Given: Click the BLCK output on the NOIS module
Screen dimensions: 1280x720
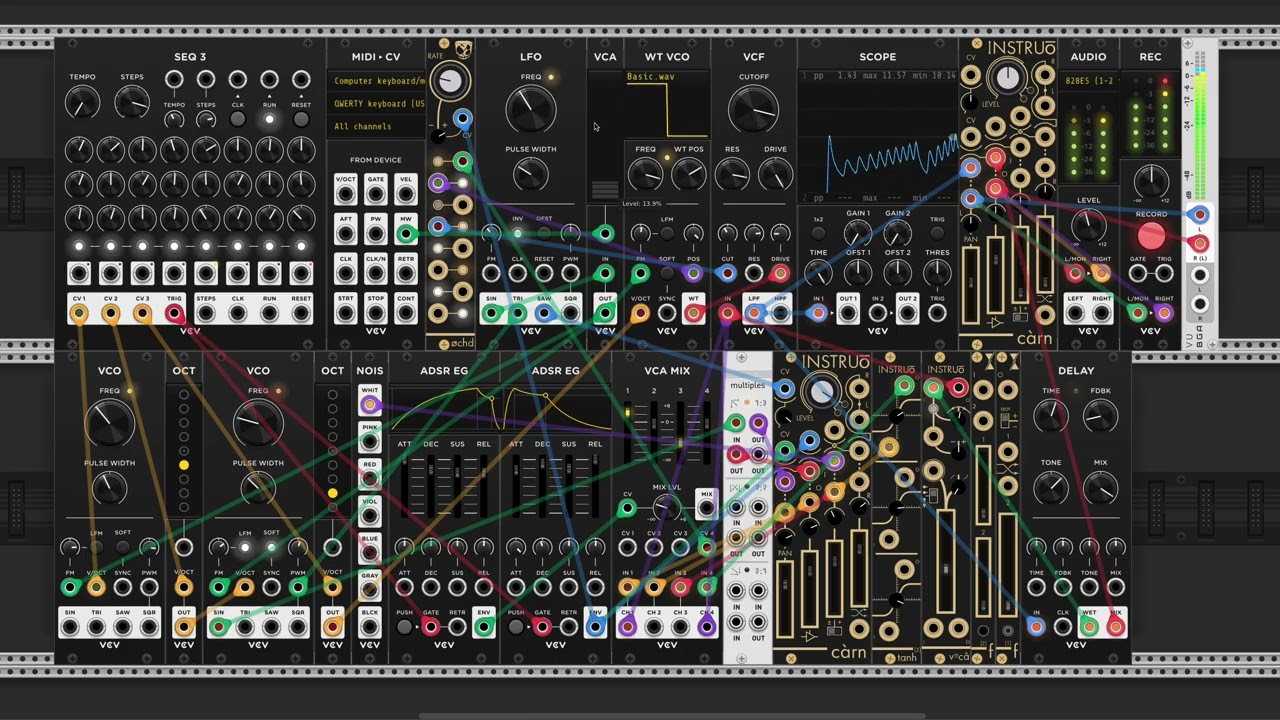Looking at the screenshot, I should (x=370, y=627).
